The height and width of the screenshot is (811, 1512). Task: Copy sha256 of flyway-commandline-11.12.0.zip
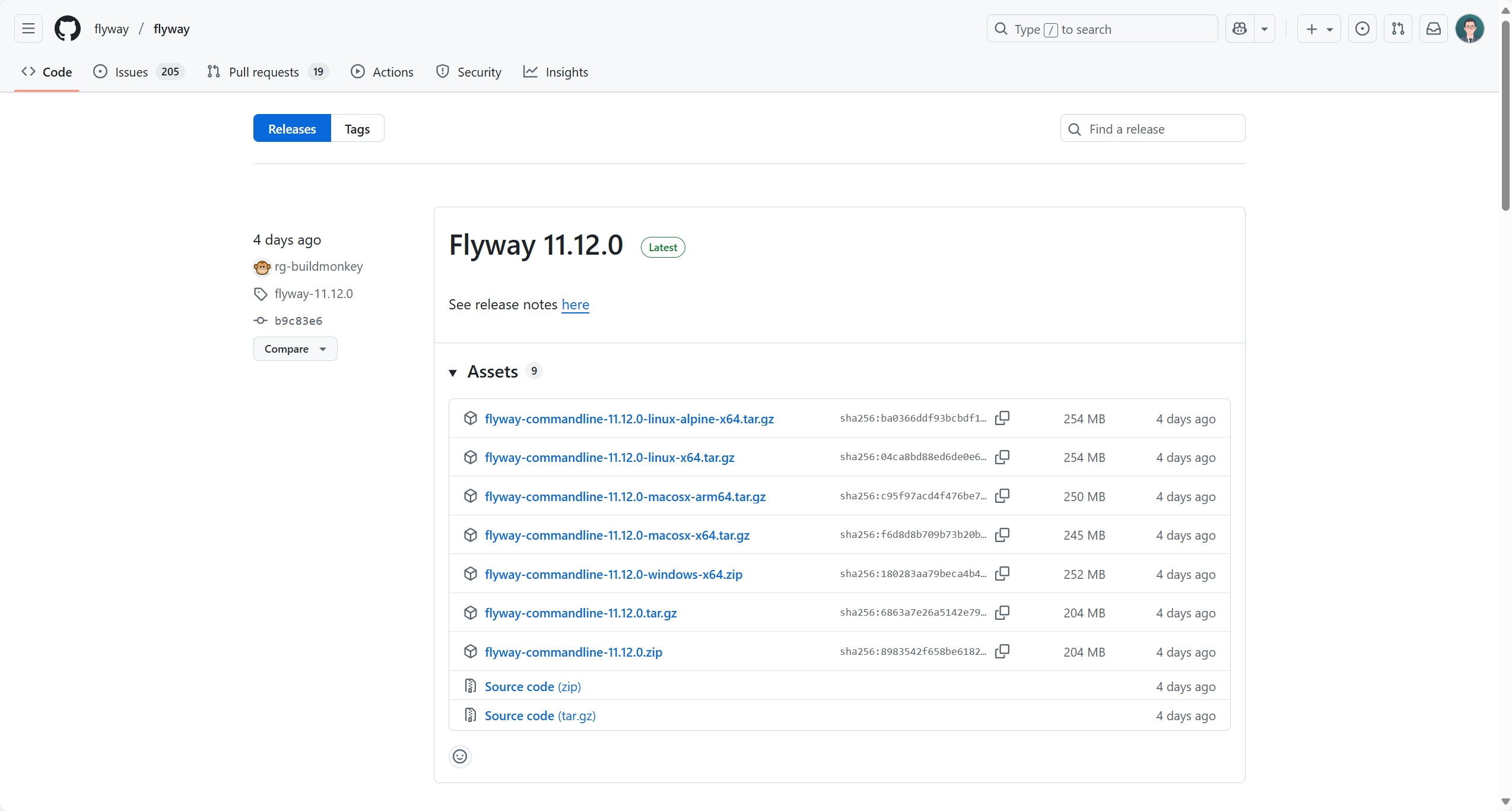(x=1002, y=651)
